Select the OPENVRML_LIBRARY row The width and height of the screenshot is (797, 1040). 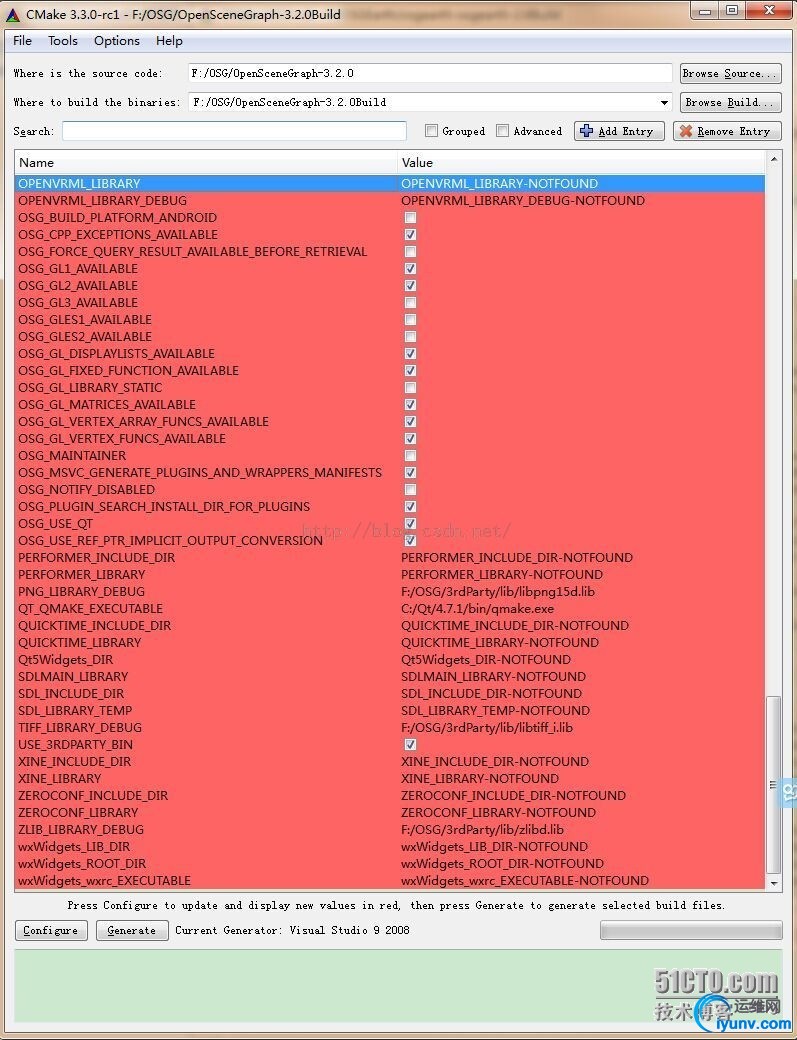coord(390,183)
